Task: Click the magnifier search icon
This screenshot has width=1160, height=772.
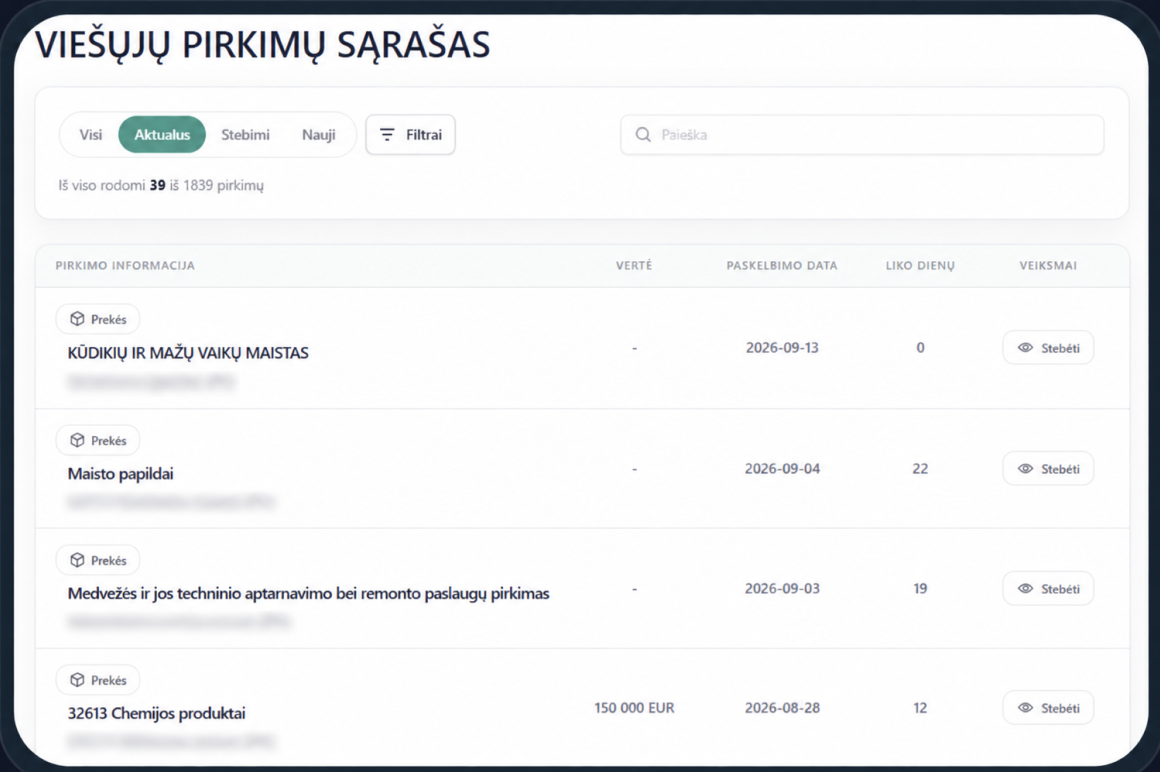Action: 643,135
